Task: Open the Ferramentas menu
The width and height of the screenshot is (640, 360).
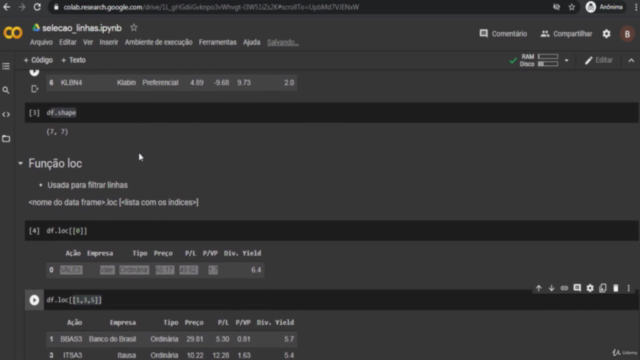Action: click(218, 42)
